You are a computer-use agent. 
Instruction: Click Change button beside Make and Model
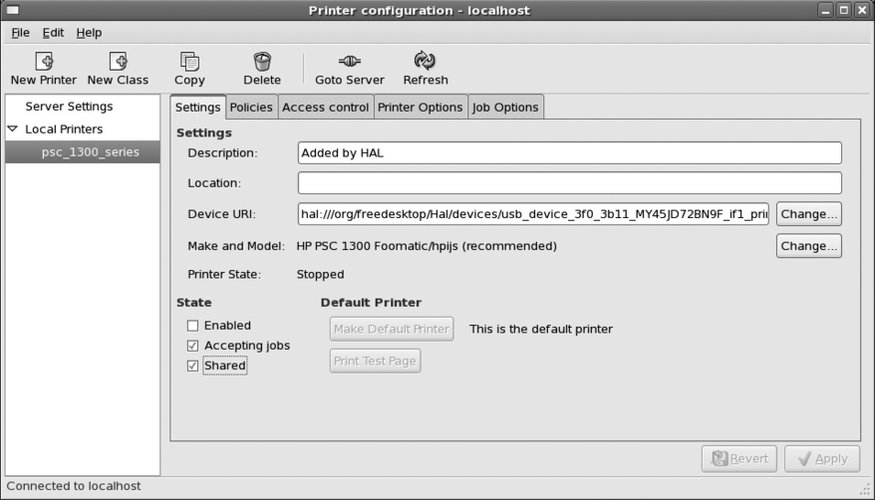coord(808,246)
